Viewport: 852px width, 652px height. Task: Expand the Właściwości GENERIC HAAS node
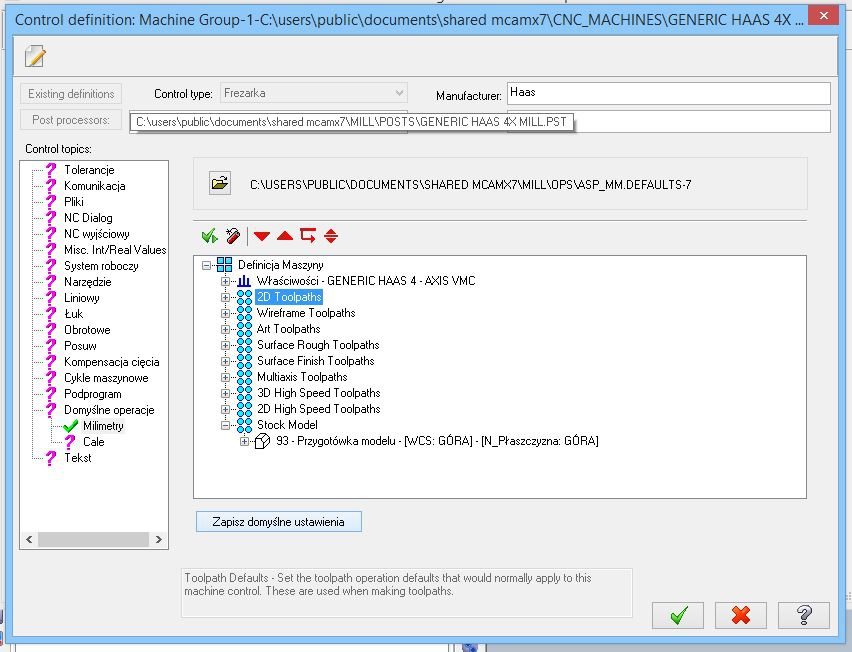point(225,281)
